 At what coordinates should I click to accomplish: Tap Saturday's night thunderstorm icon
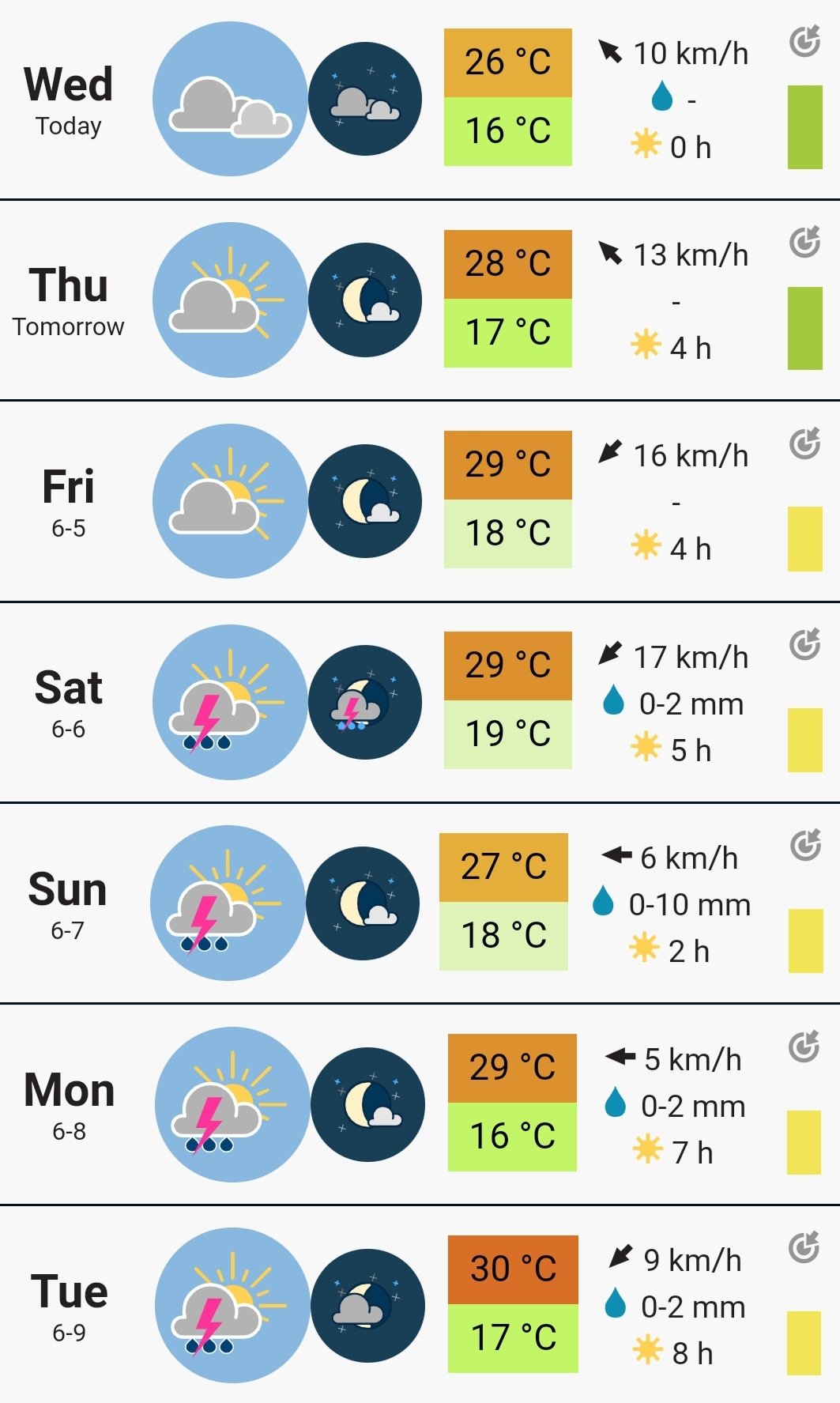click(x=365, y=702)
